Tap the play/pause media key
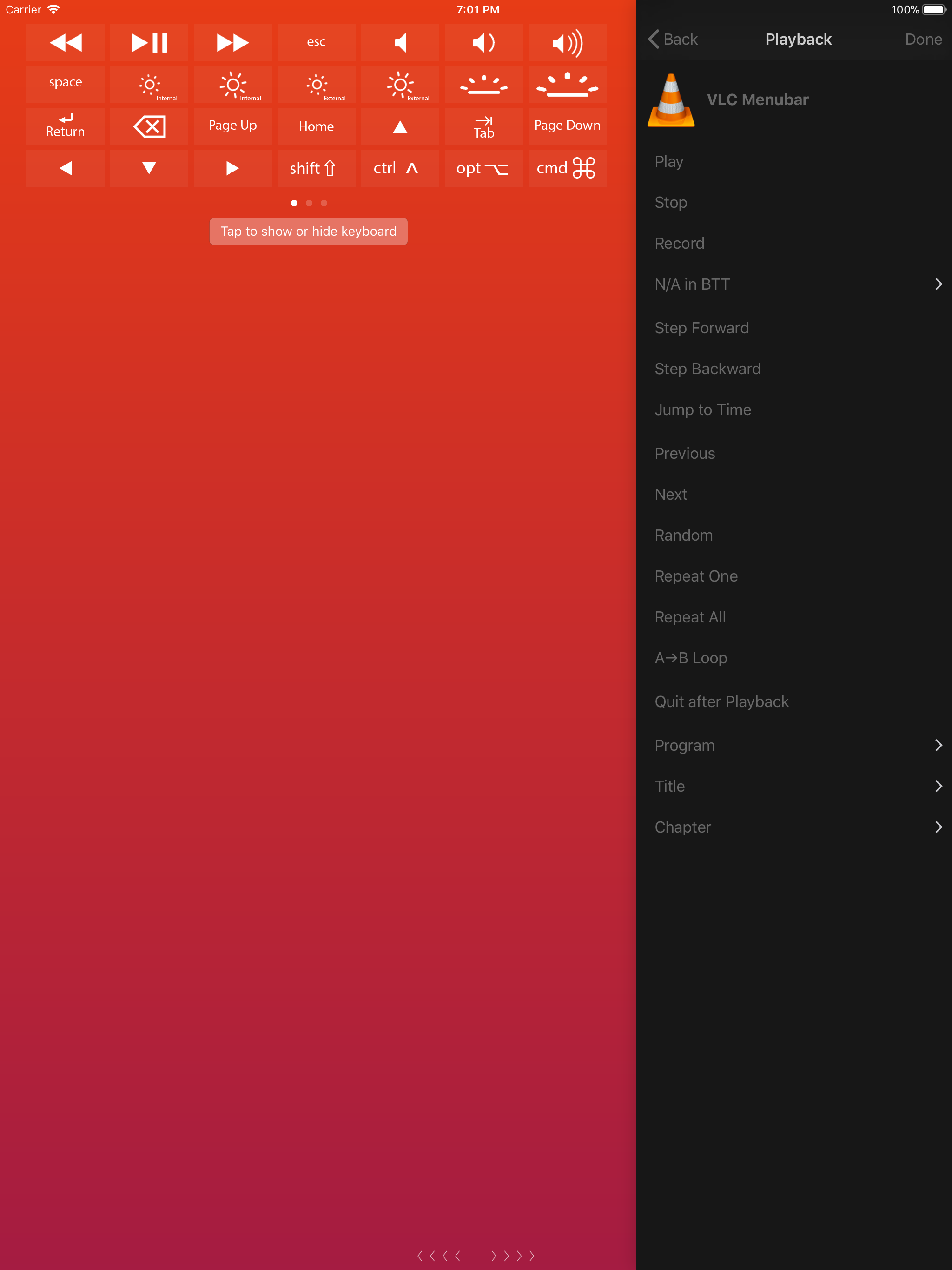The height and width of the screenshot is (1270, 952). tap(149, 42)
